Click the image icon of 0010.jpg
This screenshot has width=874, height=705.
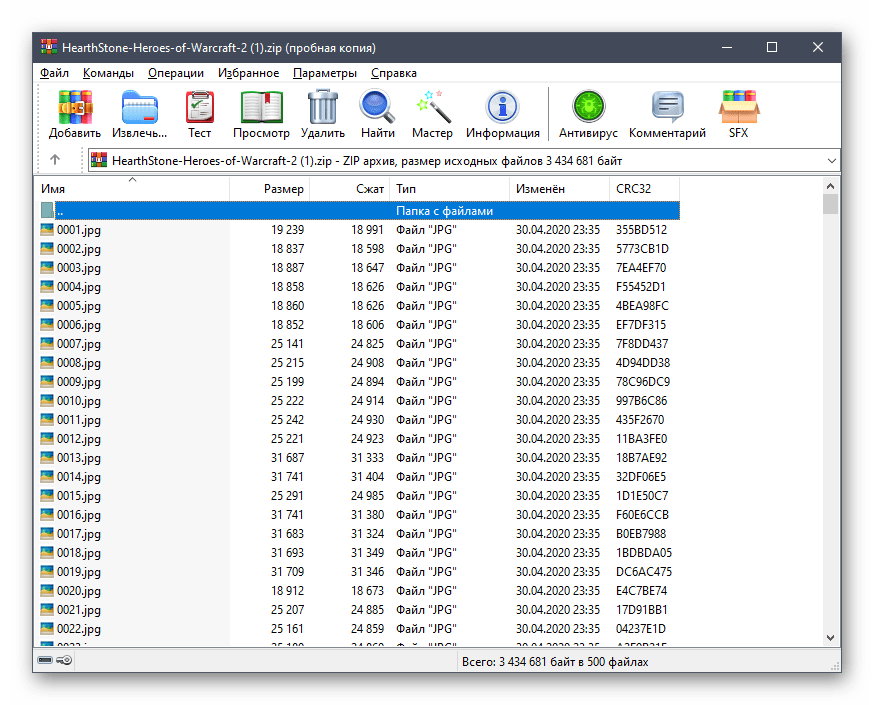47,400
